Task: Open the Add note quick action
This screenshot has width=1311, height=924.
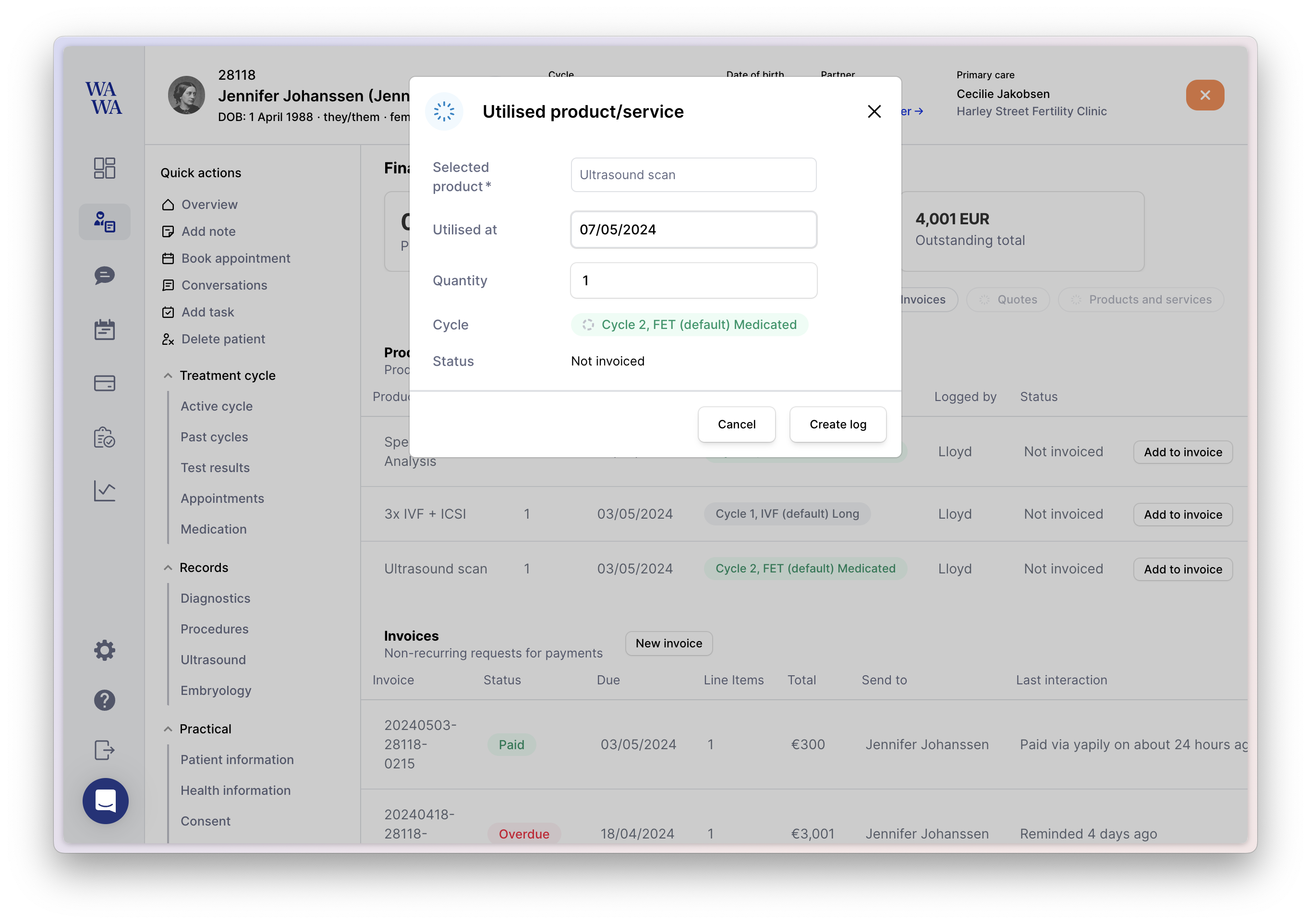Action: [x=208, y=231]
